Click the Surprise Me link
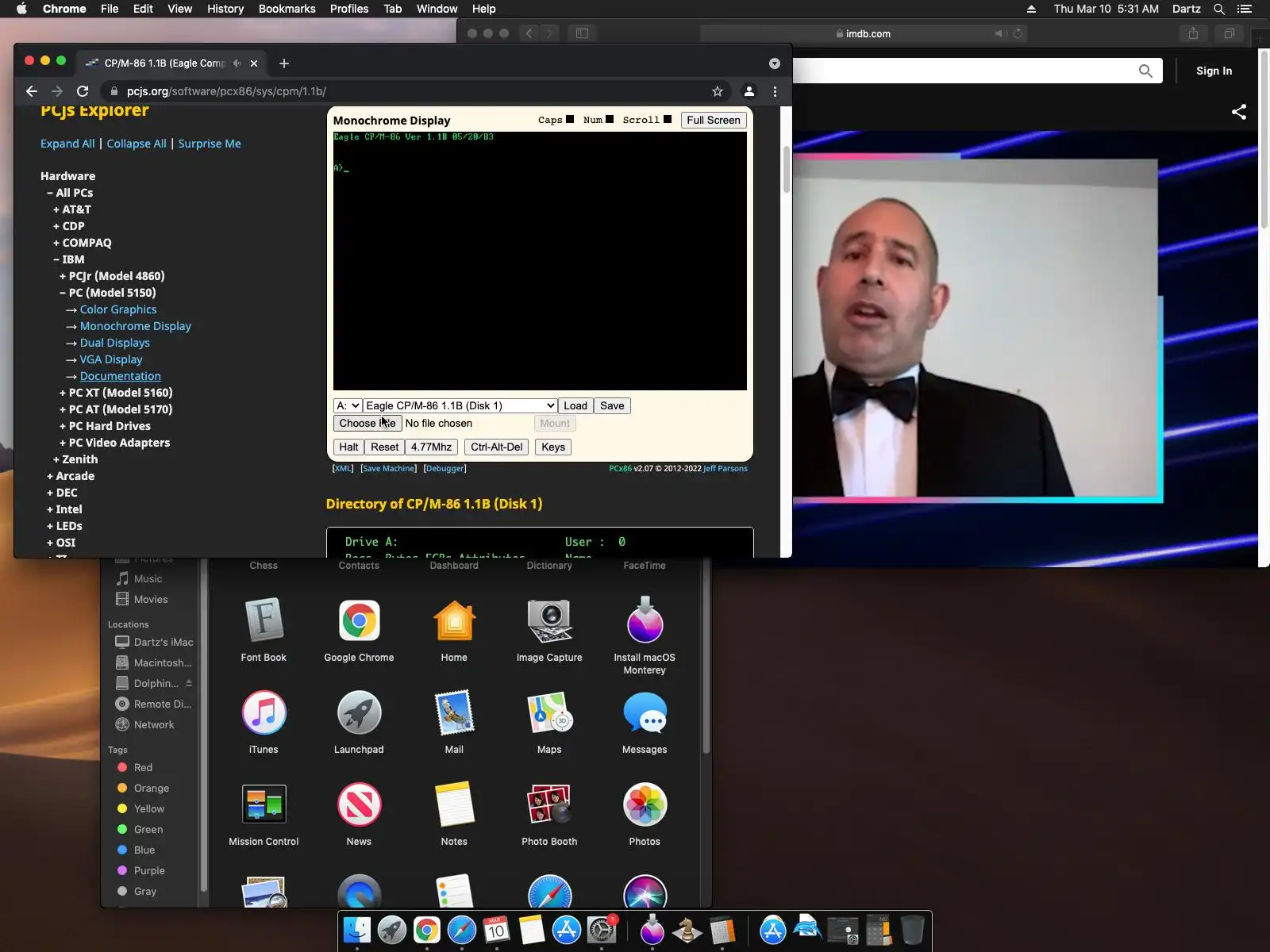Screen dimensions: 1270x952 coord(210,144)
